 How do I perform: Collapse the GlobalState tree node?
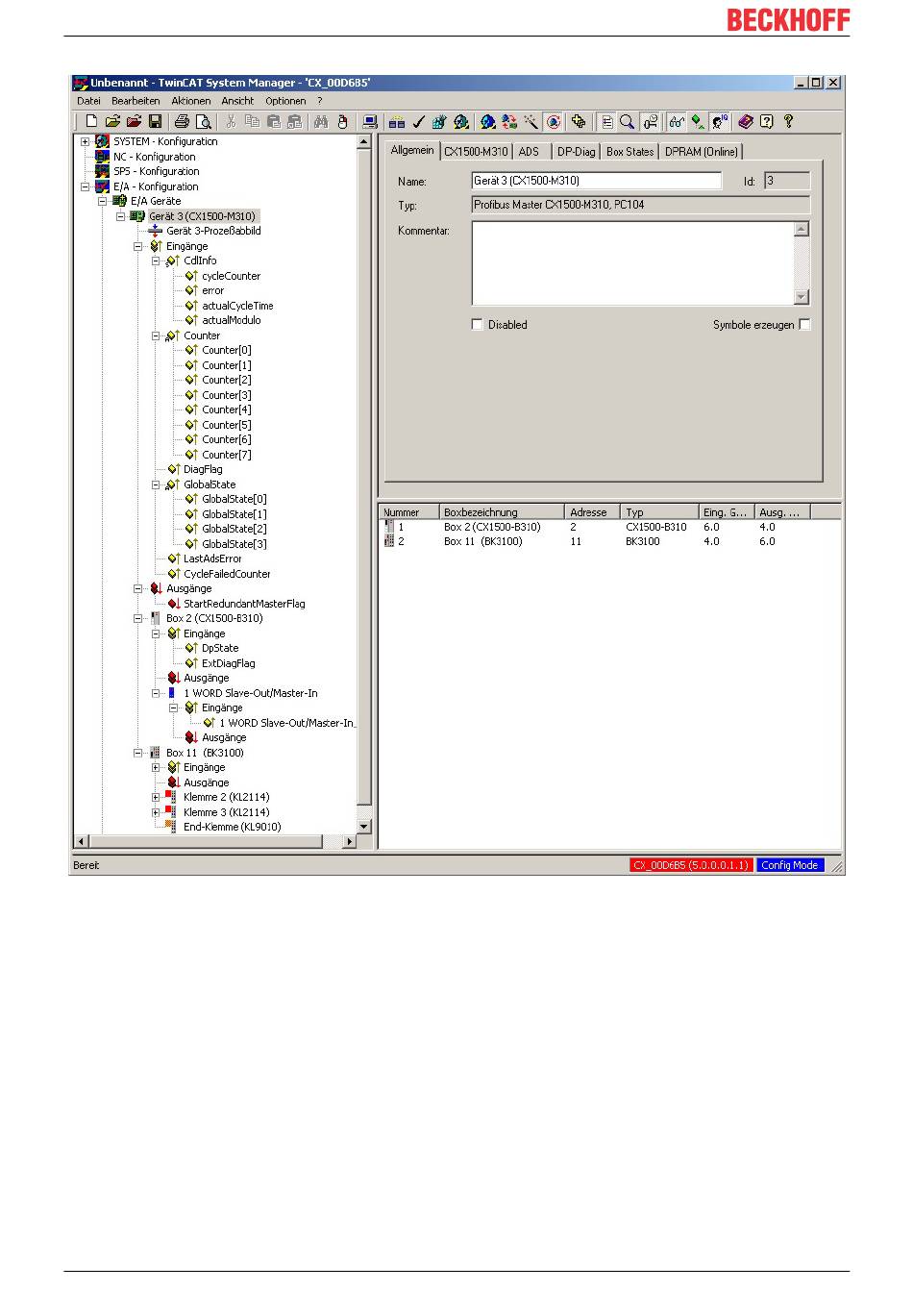click(156, 484)
